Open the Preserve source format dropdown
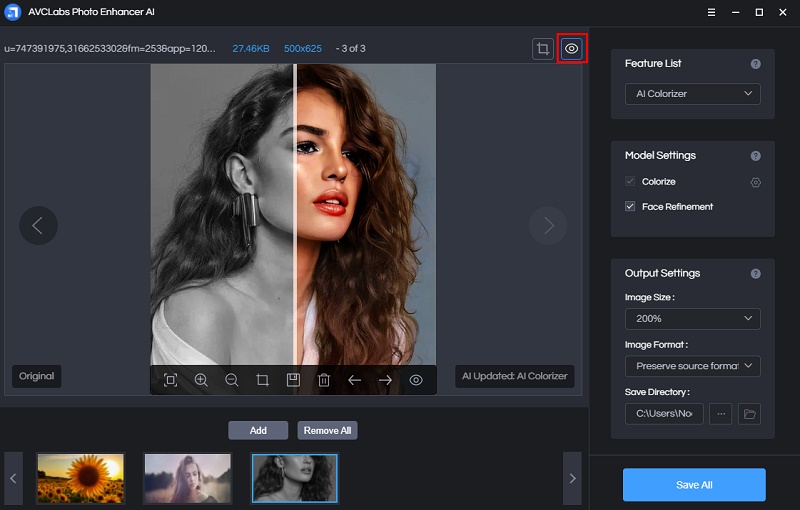Screen dimensions: 800x510 pyautogui.click(x=692, y=366)
